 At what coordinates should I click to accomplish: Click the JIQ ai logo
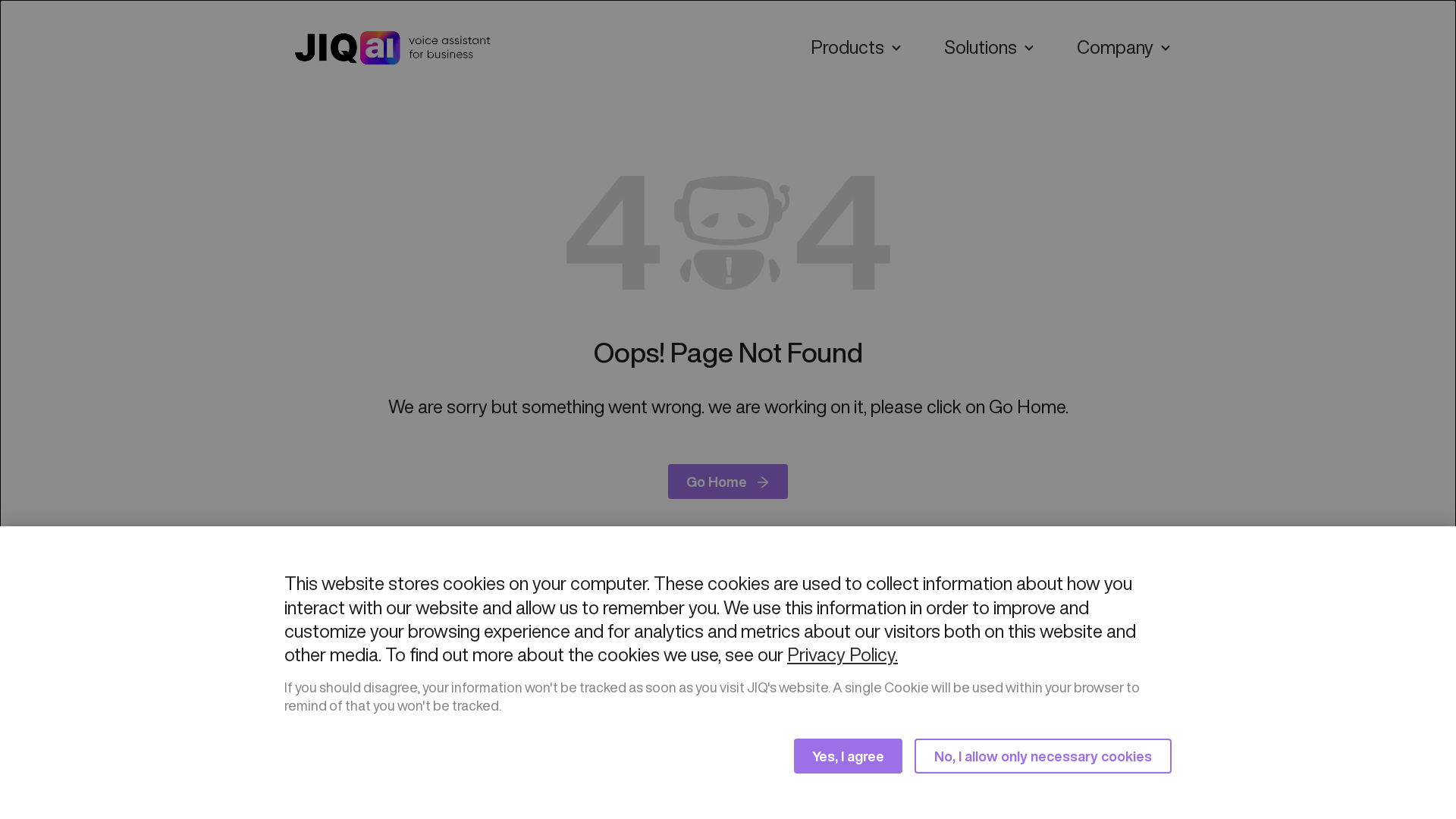(348, 48)
